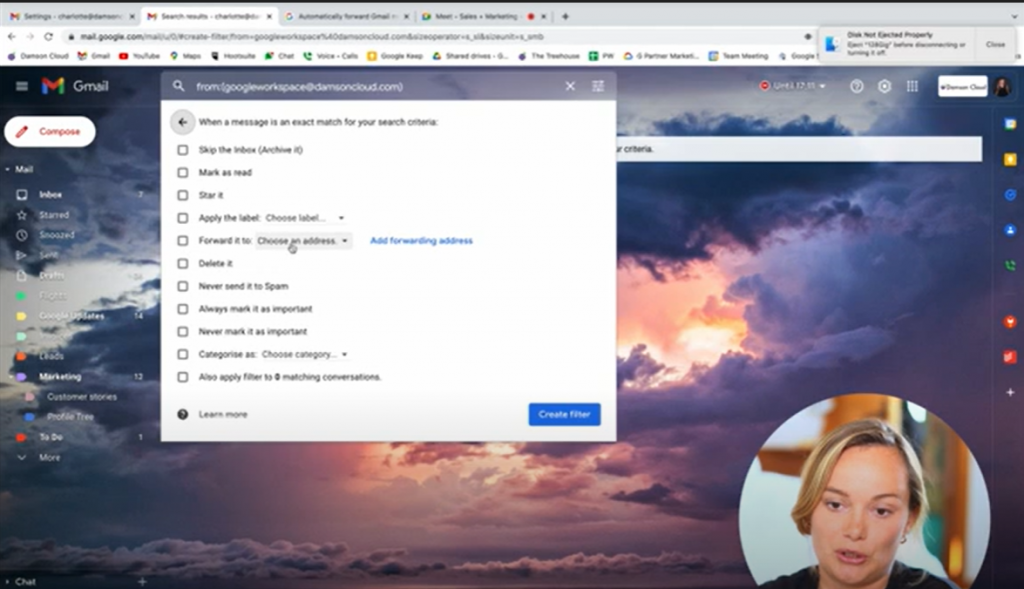Viewport: 1024px width, 589px height.
Task: Click Compose button
Action: click(50, 131)
